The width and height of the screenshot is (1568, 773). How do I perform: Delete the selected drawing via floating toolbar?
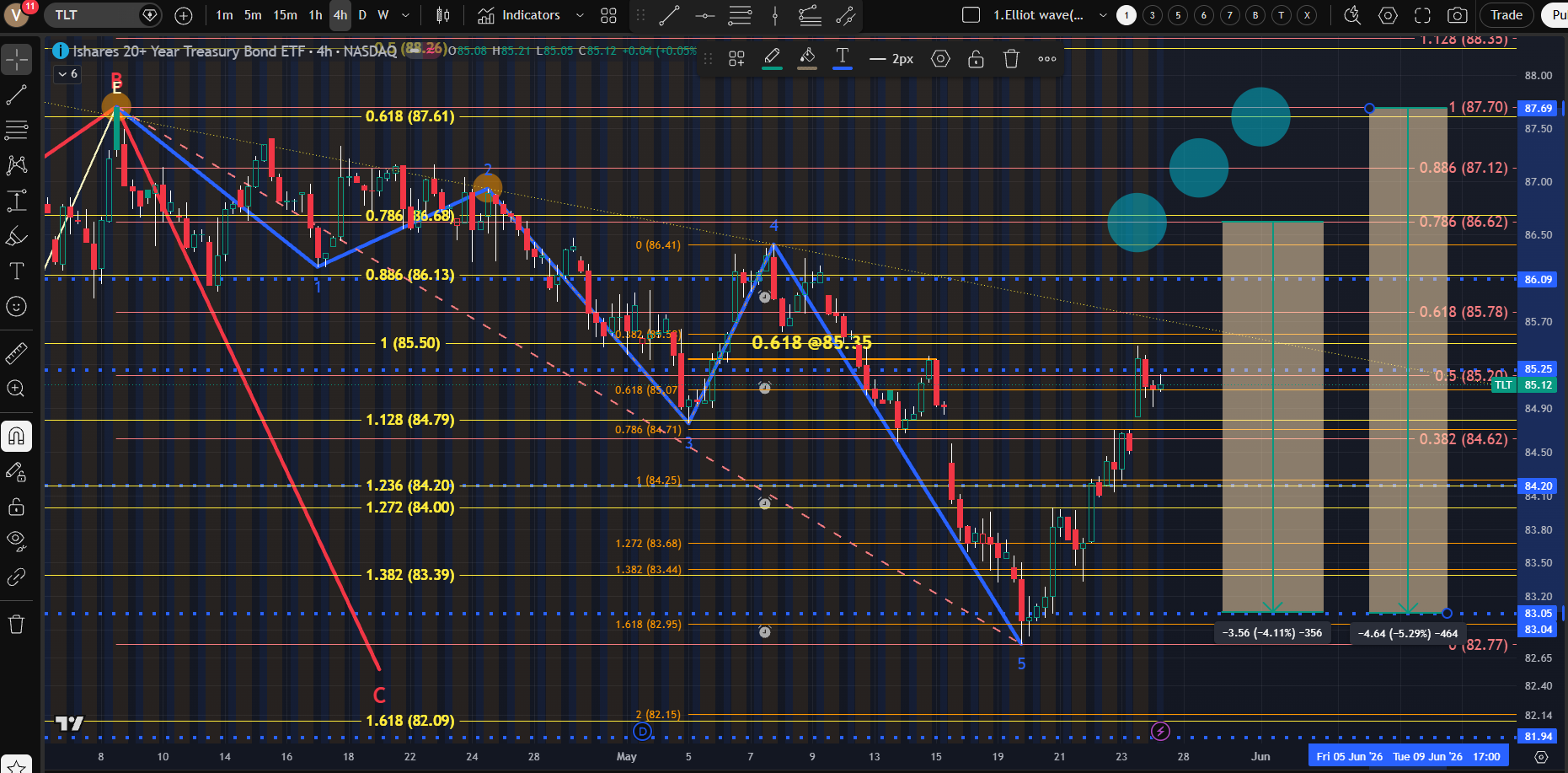1011,59
